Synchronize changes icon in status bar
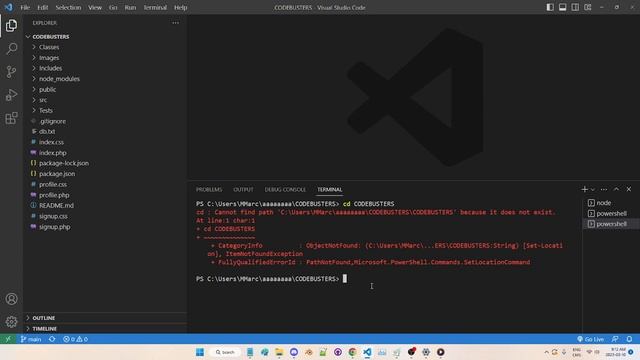Viewport: 640px width, 360px height. point(52,339)
